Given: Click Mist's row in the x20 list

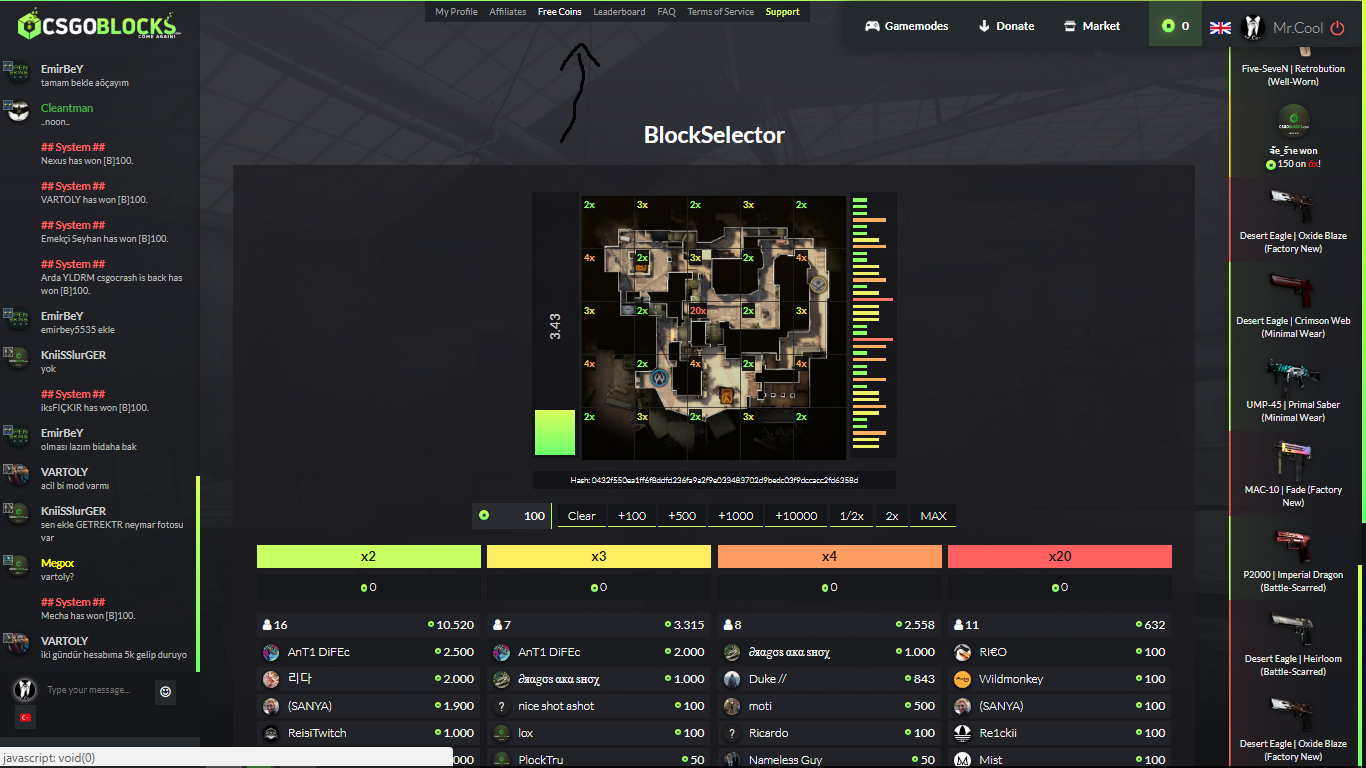Looking at the screenshot, I should 1060,760.
